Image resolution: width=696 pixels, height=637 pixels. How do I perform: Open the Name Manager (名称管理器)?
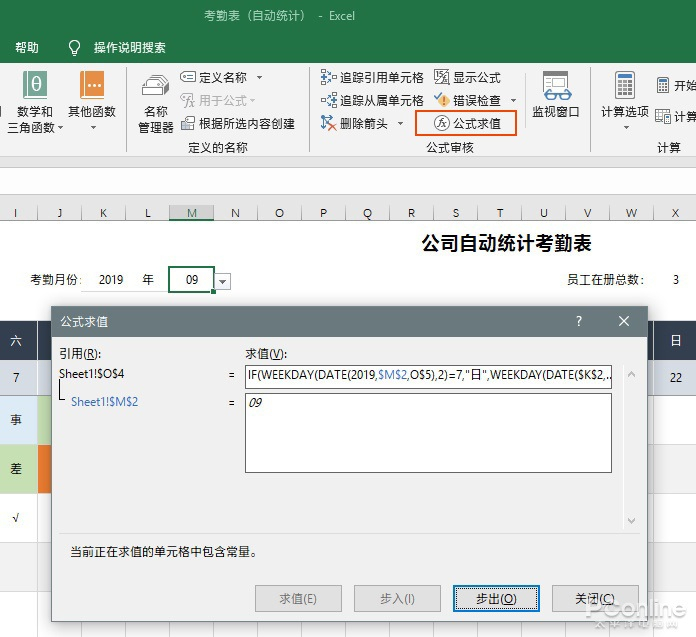coord(155,105)
